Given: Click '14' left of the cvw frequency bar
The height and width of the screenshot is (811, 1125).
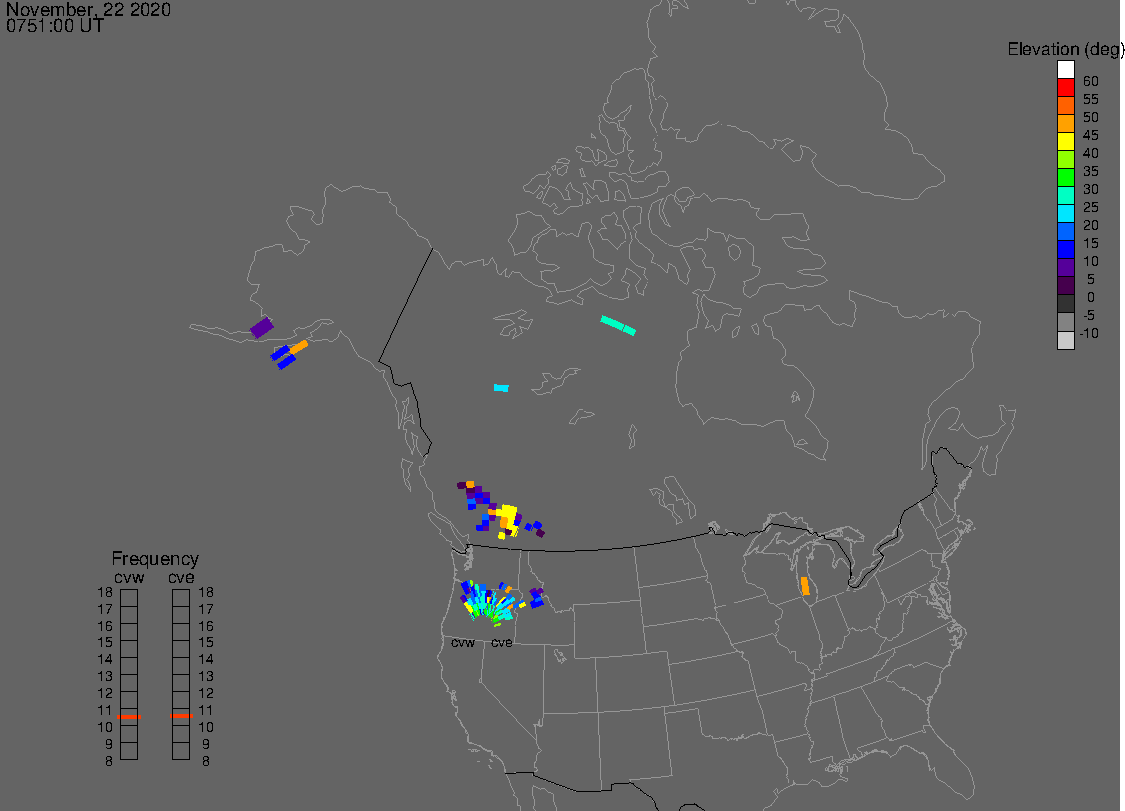Looking at the screenshot, I should [105, 659].
